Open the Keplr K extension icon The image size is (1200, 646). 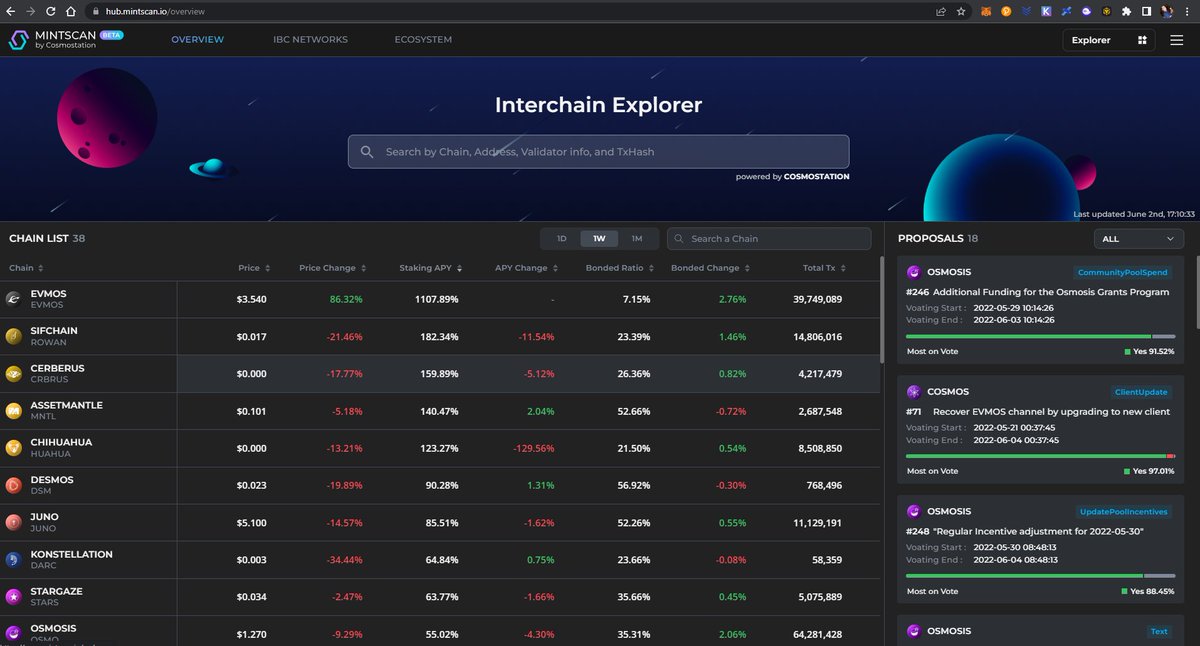pos(1046,11)
